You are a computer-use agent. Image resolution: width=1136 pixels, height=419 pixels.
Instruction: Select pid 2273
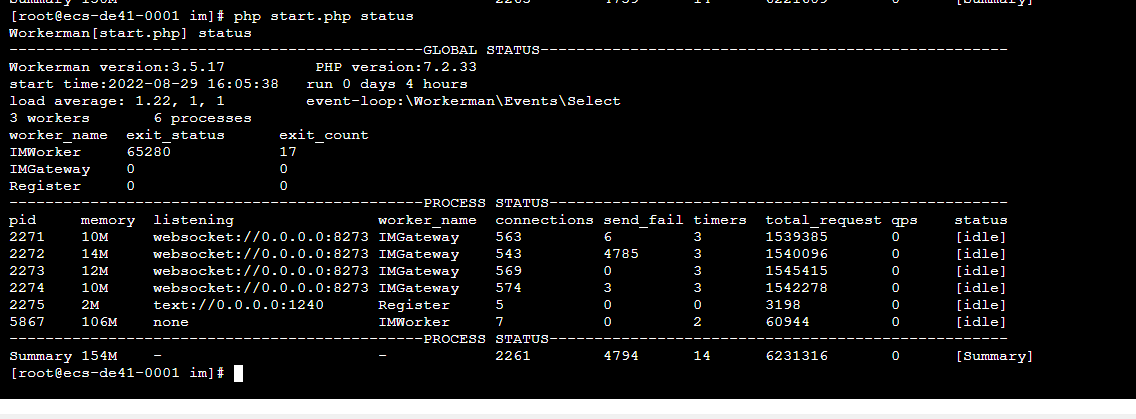pyautogui.click(x=27, y=271)
